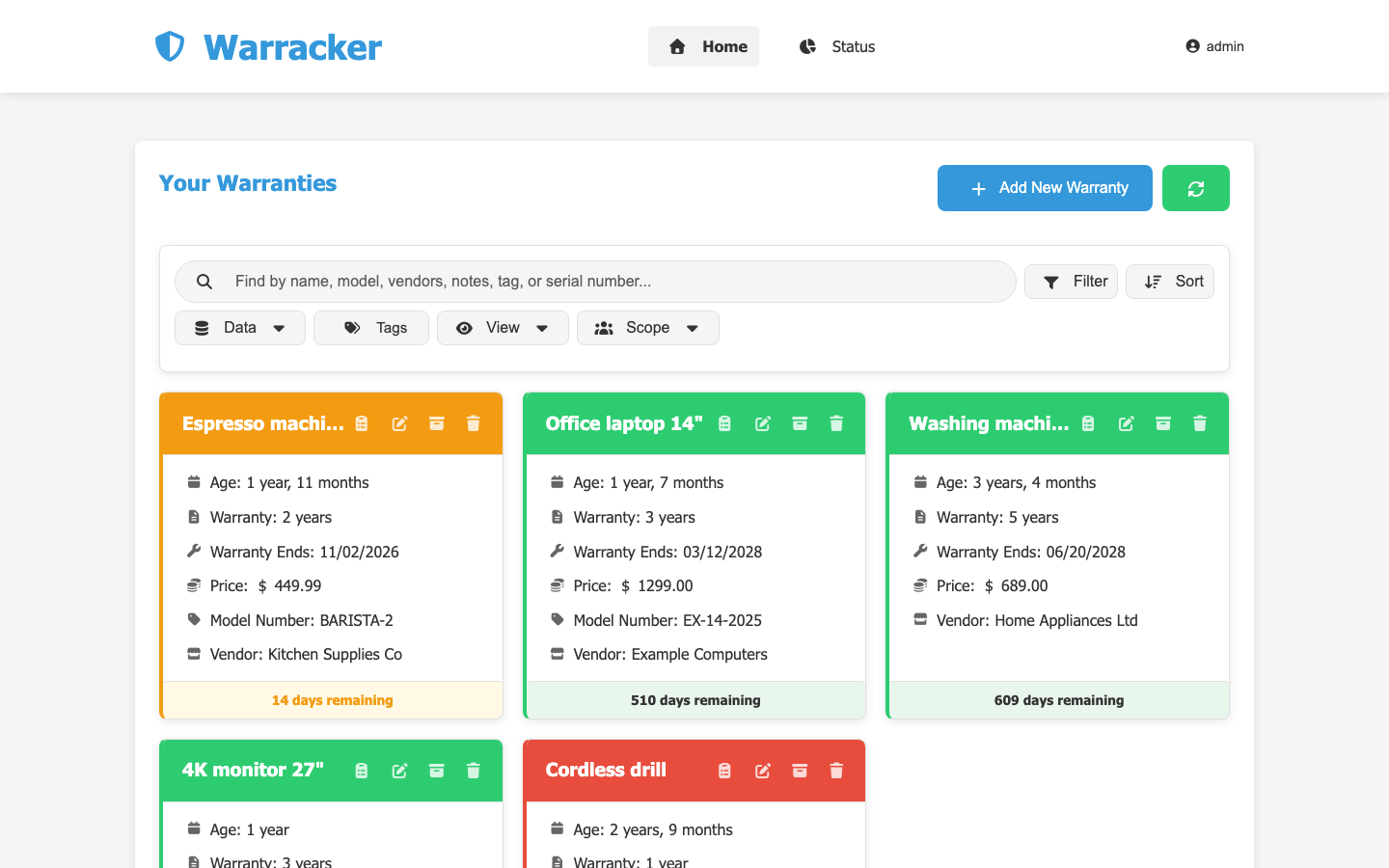
Task: Click "Vendor: Home Appliances Ltd" text
Action: tap(1037, 620)
